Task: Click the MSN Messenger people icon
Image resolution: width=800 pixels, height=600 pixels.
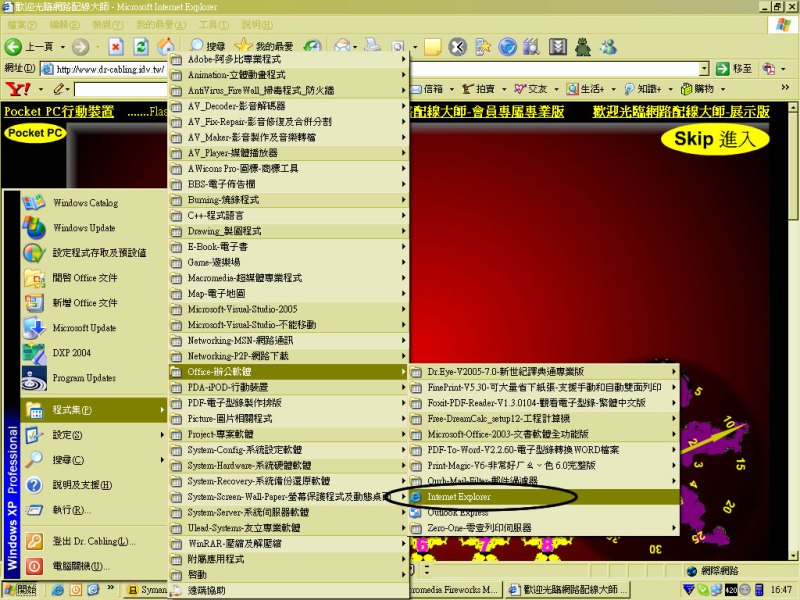Action: coord(608,47)
